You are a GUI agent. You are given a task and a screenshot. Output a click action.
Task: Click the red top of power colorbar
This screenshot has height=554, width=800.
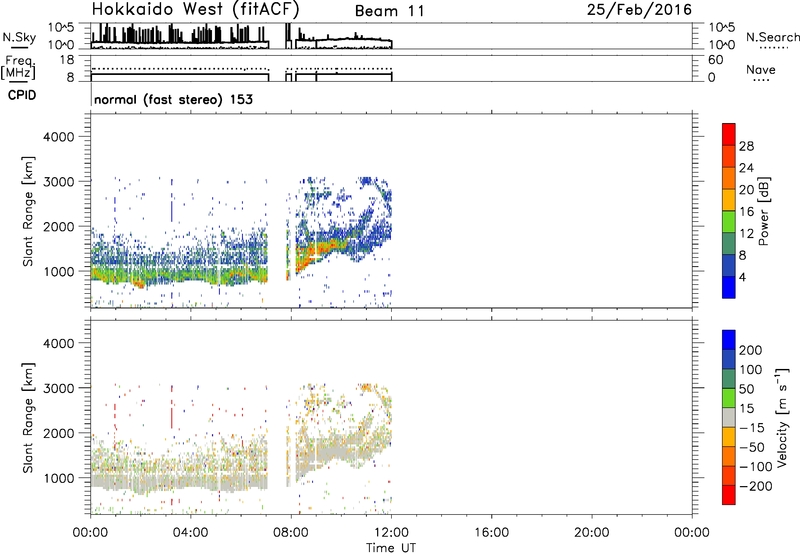(729, 135)
